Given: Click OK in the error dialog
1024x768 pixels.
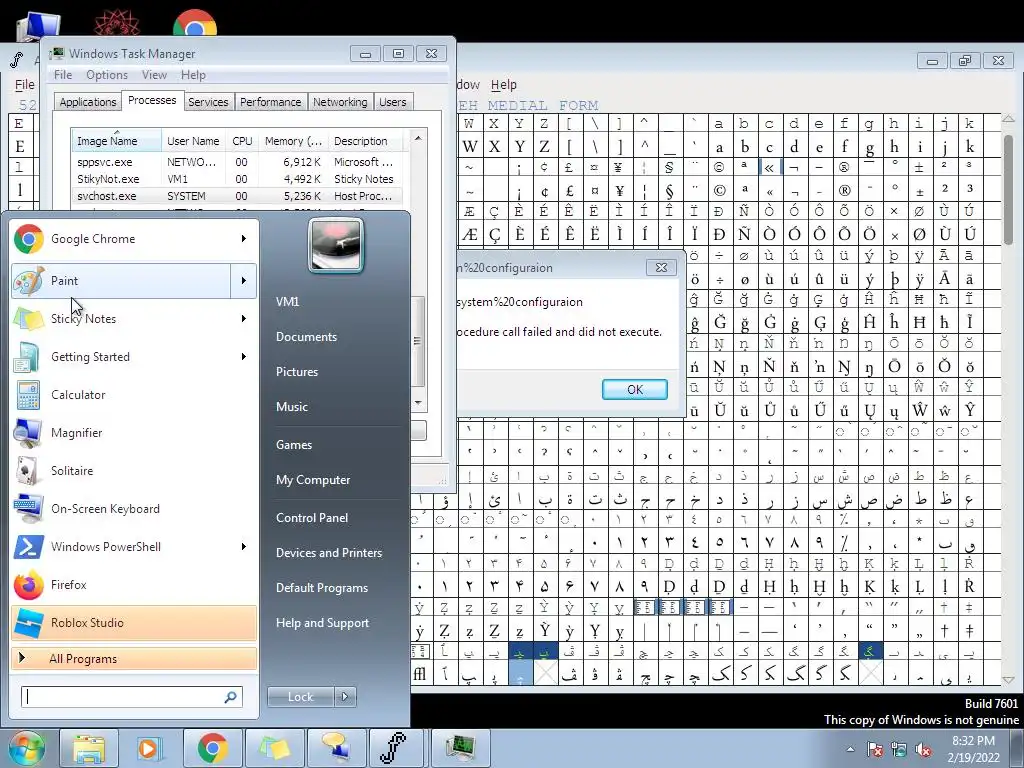Looking at the screenshot, I should [635, 389].
